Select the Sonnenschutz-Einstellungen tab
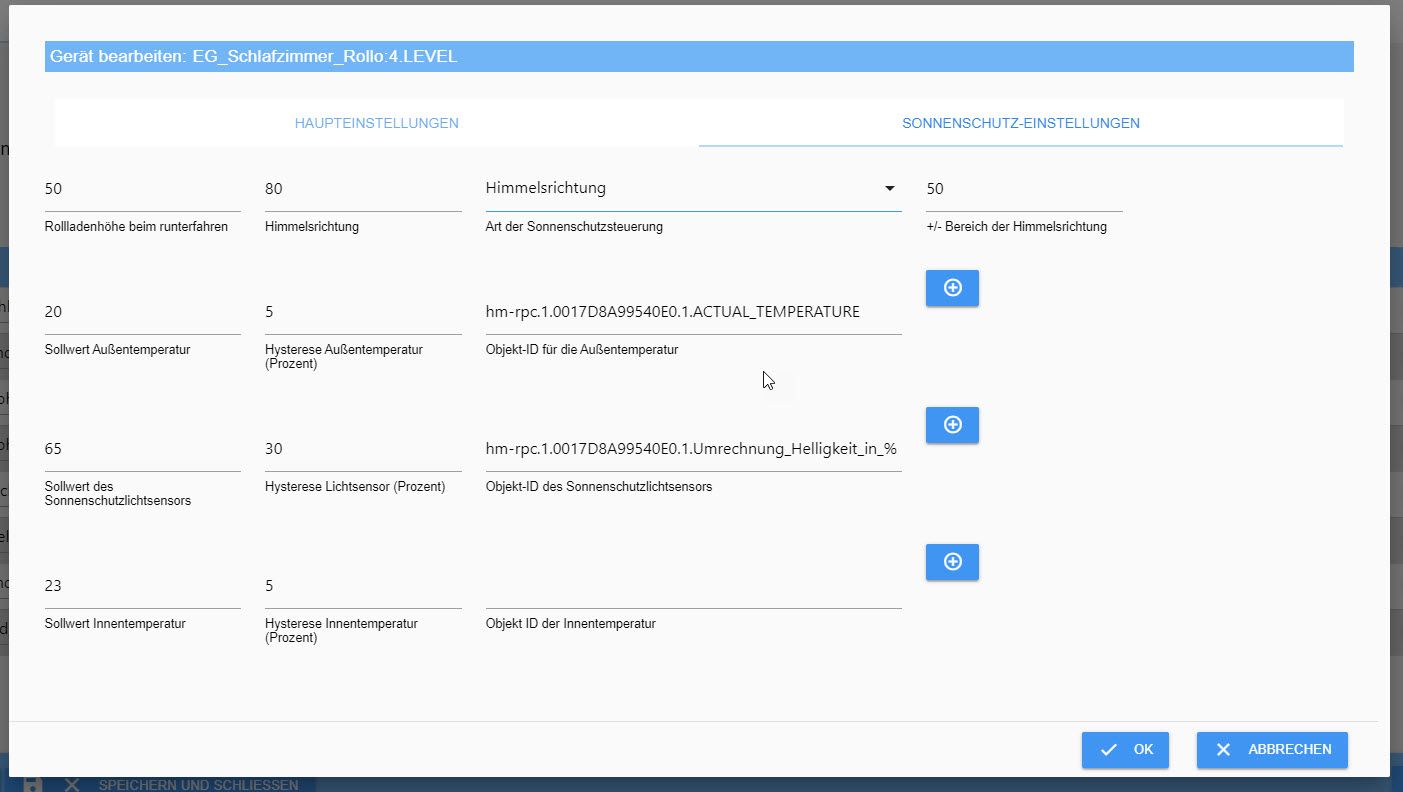This screenshot has height=792, width=1403. click(x=1021, y=123)
